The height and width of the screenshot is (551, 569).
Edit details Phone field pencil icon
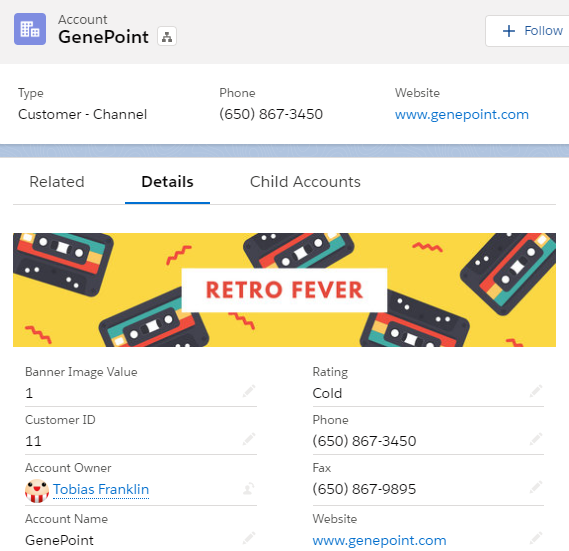536,439
